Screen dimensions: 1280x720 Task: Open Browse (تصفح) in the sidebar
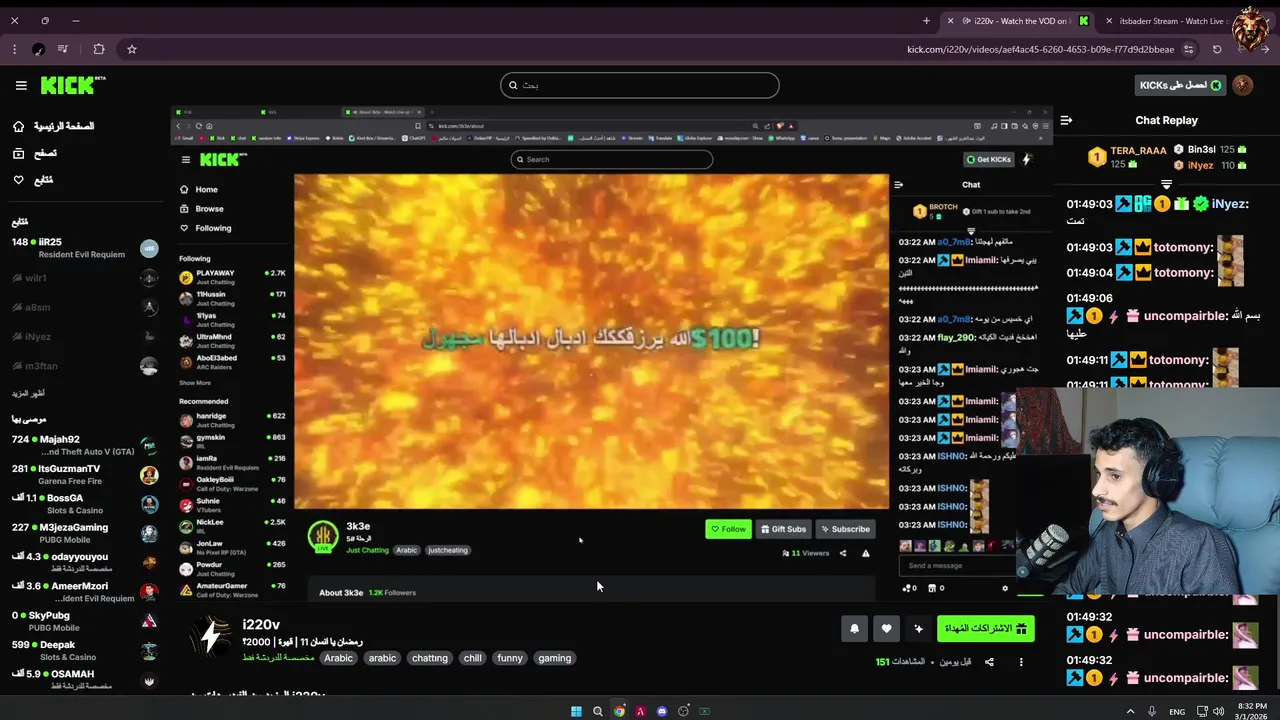(x=35, y=153)
